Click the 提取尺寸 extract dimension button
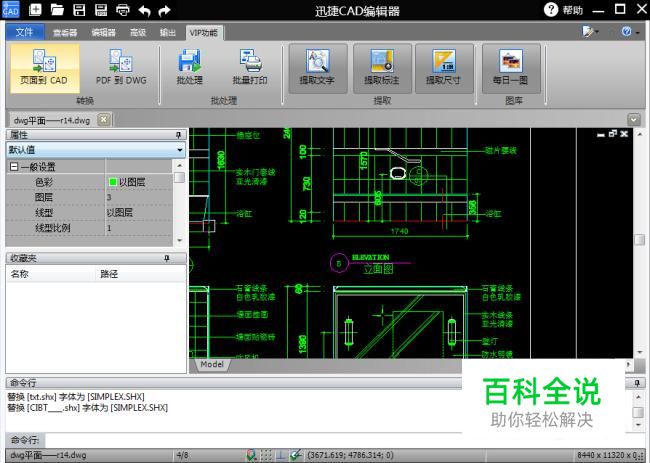The height and width of the screenshot is (463, 650). point(444,68)
